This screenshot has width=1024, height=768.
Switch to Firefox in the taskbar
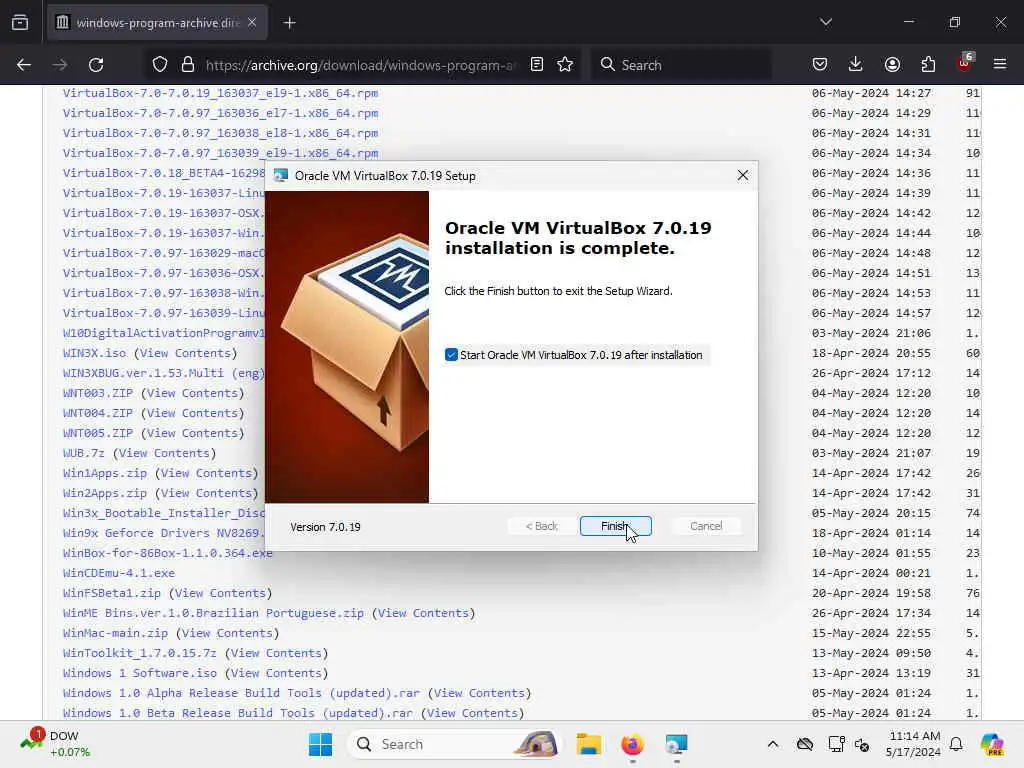pos(632,744)
